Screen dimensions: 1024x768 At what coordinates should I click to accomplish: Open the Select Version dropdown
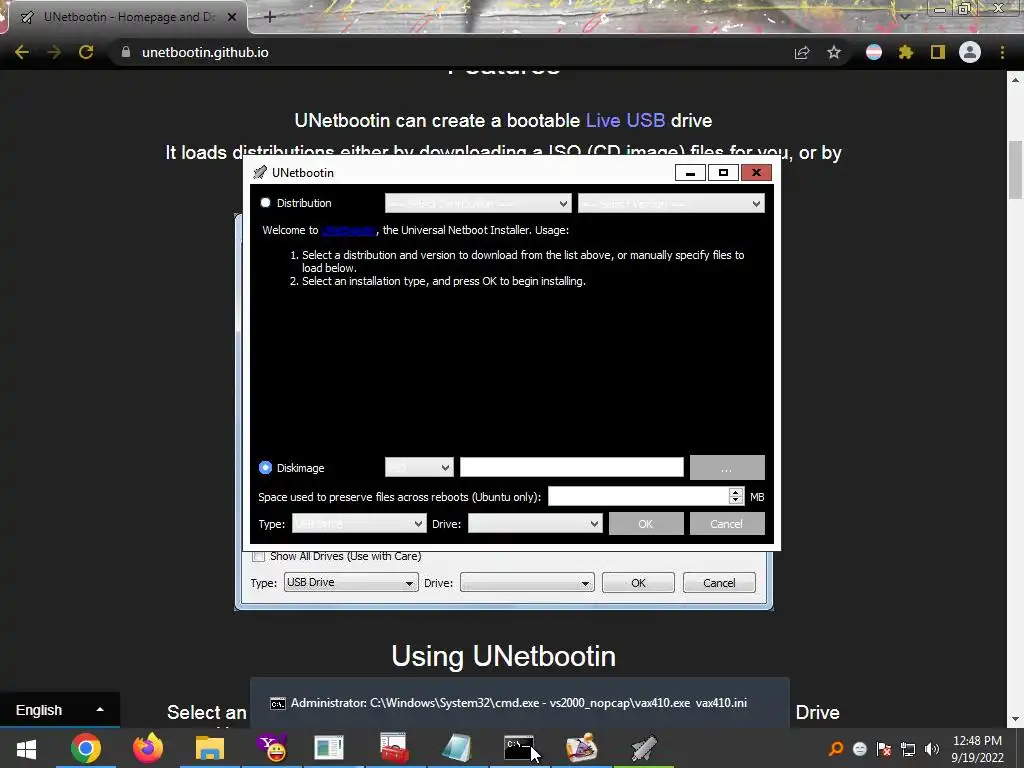pos(671,204)
